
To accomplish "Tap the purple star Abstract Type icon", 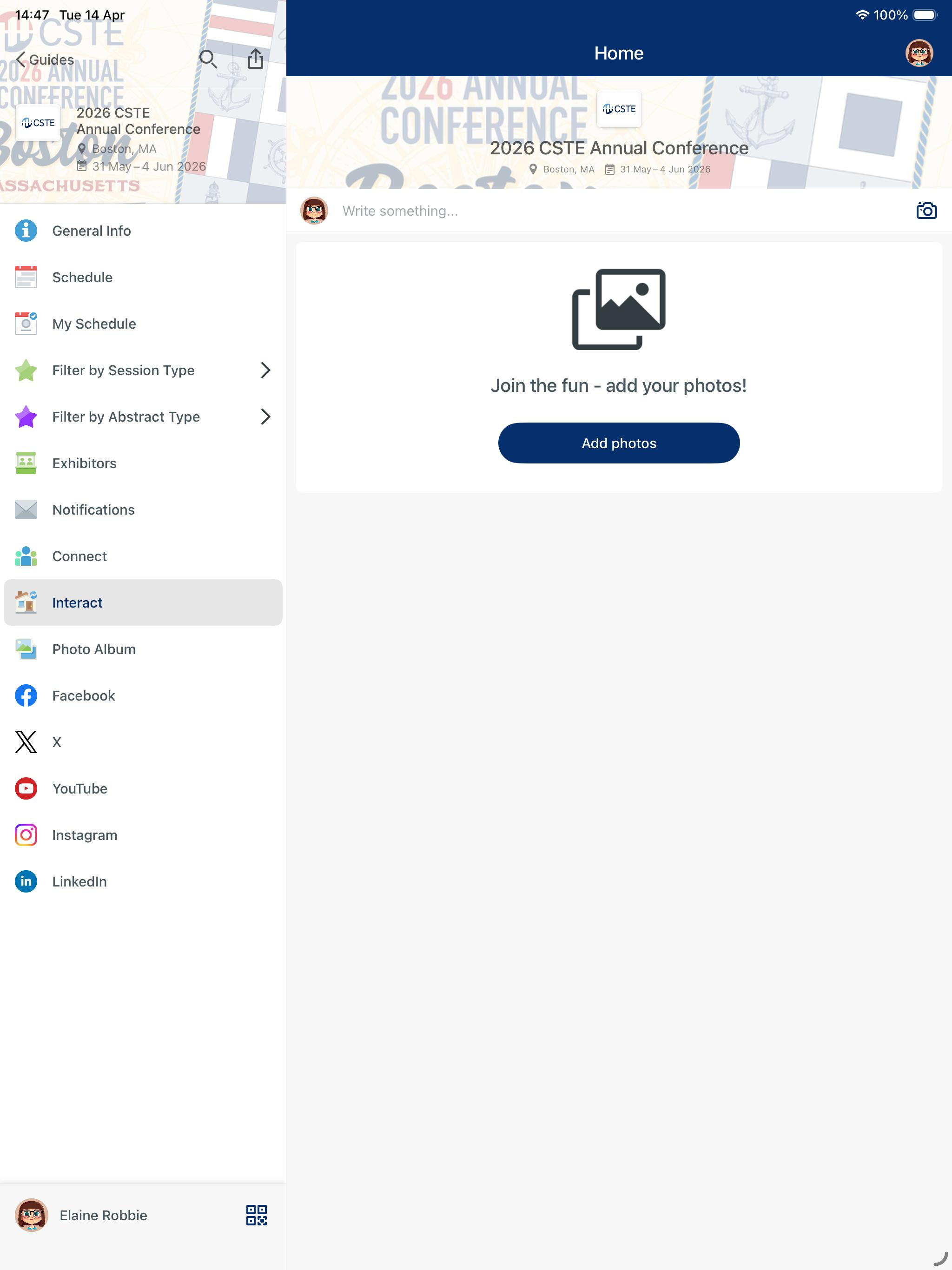I will pyautogui.click(x=26, y=417).
